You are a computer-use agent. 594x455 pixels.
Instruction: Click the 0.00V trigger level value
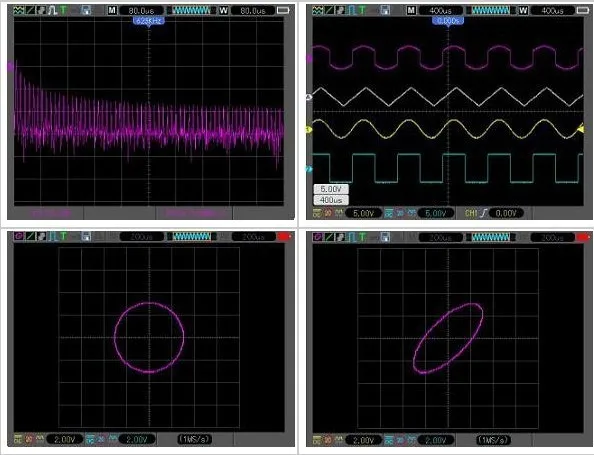pyautogui.click(x=506, y=213)
